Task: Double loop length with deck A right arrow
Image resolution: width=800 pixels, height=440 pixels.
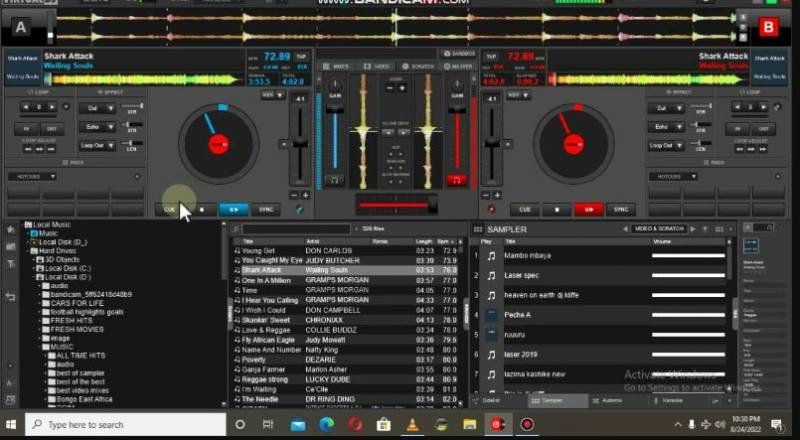Action: 52,107
